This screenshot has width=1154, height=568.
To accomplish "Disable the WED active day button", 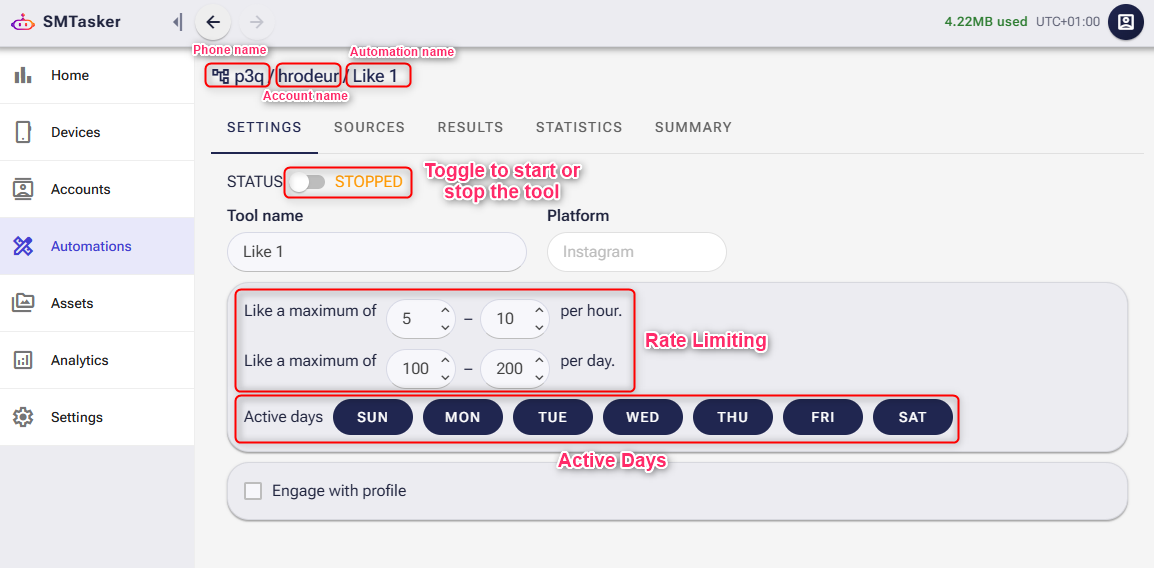I will pos(642,417).
